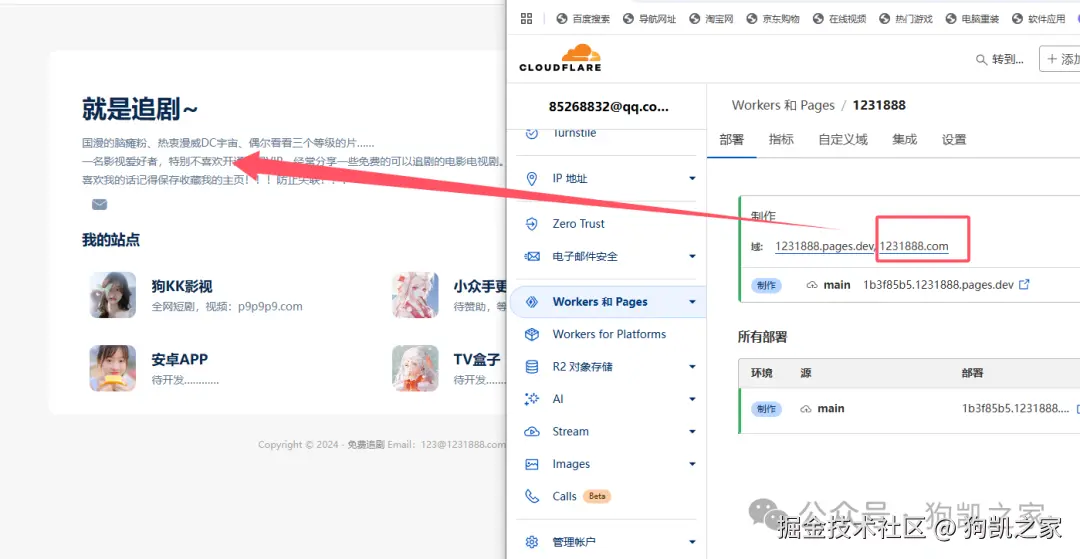Click the external link icon beside 1b3f85b5.1231888.pages.dev
1080x559 pixels.
tap(1024, 284)
